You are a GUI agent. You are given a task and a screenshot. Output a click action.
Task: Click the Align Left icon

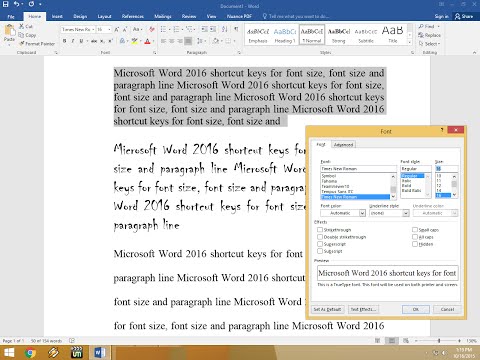(163, 41)
